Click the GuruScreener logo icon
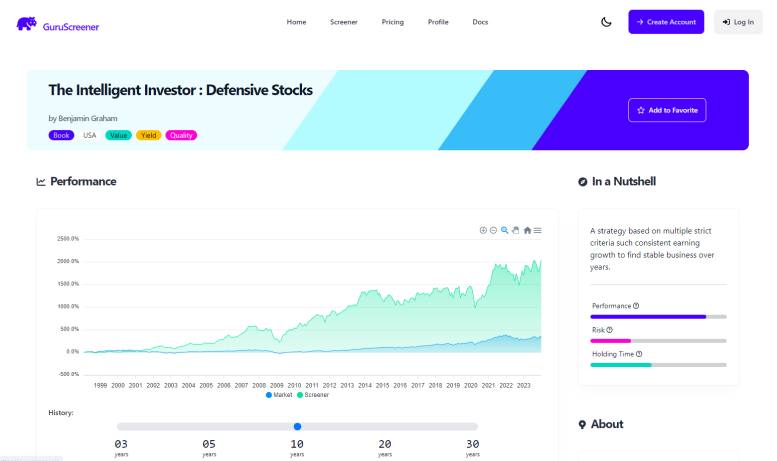The height and width of the screenshot is (461, 777). click(26, 22)
